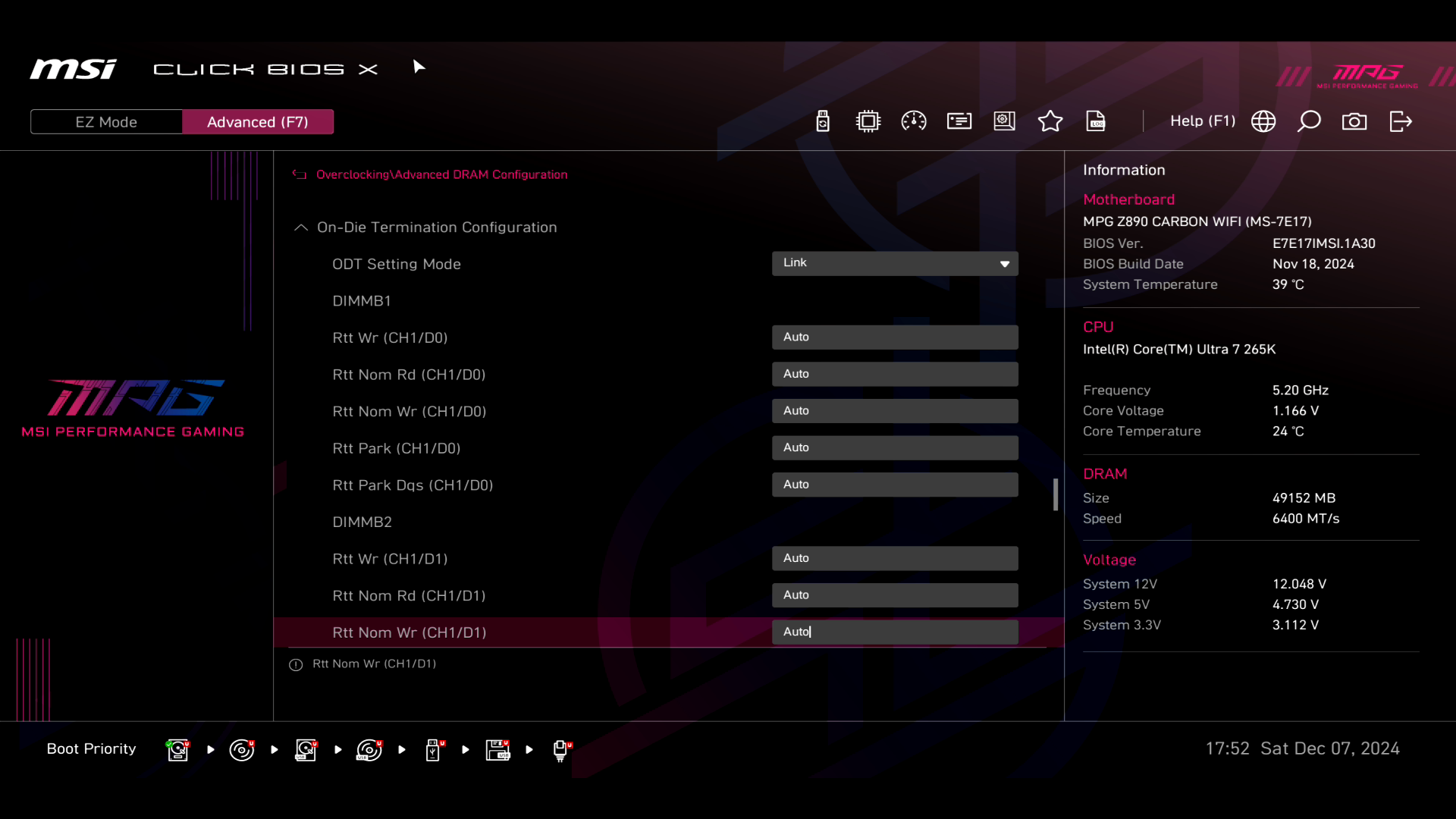The height and width of the screenshot is (819, 1456).
Task: Click the exit arrow icon
Action: click(x=1400, y=121)
